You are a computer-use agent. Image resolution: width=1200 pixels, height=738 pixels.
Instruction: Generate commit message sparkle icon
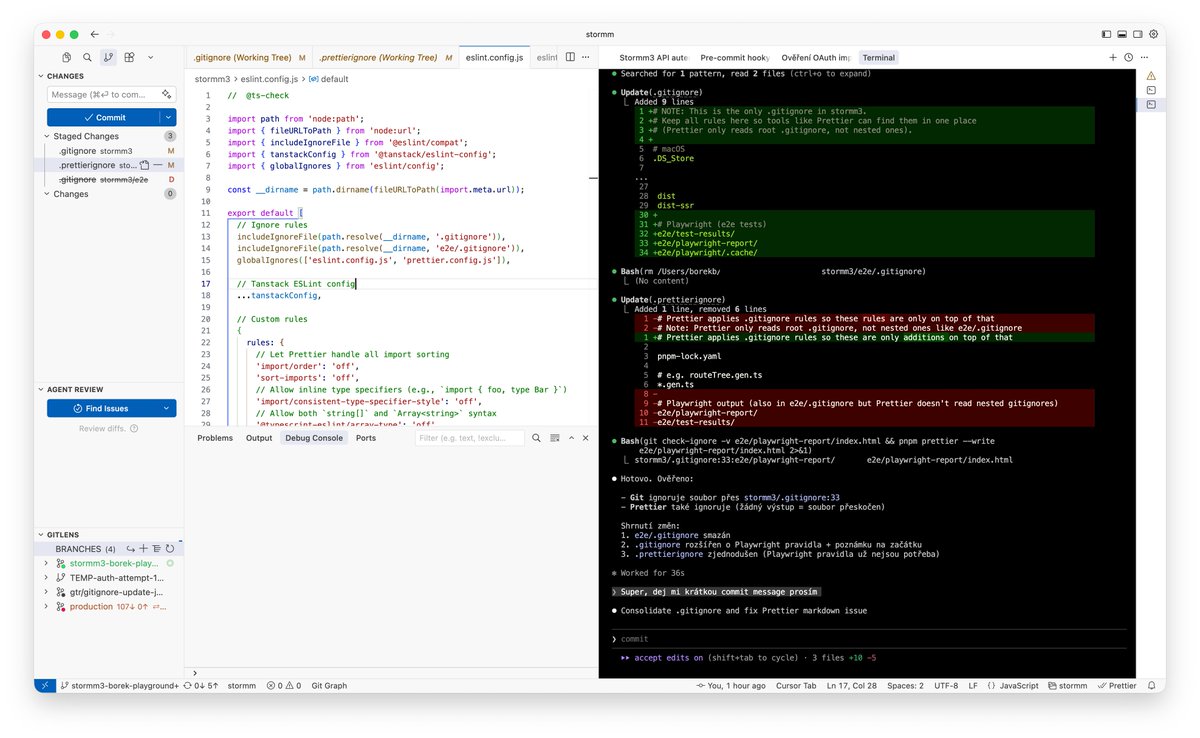(x=166, y=94)
